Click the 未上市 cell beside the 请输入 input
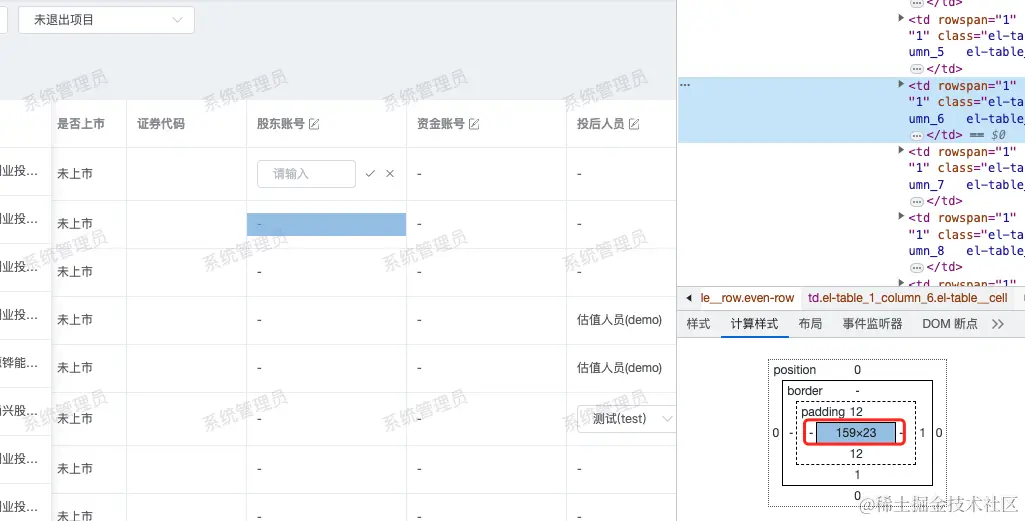This screenshot has height=521, width=1025. coord(75,174)
